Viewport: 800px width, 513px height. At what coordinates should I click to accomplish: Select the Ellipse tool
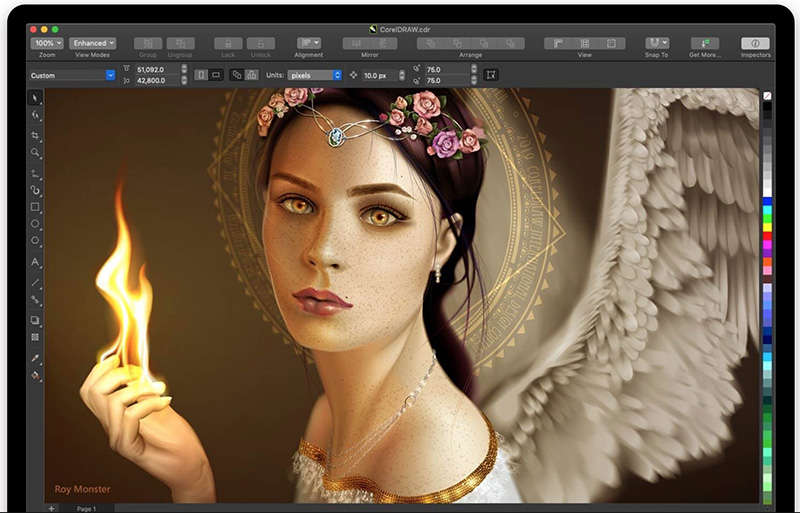(x=35, y=224)
